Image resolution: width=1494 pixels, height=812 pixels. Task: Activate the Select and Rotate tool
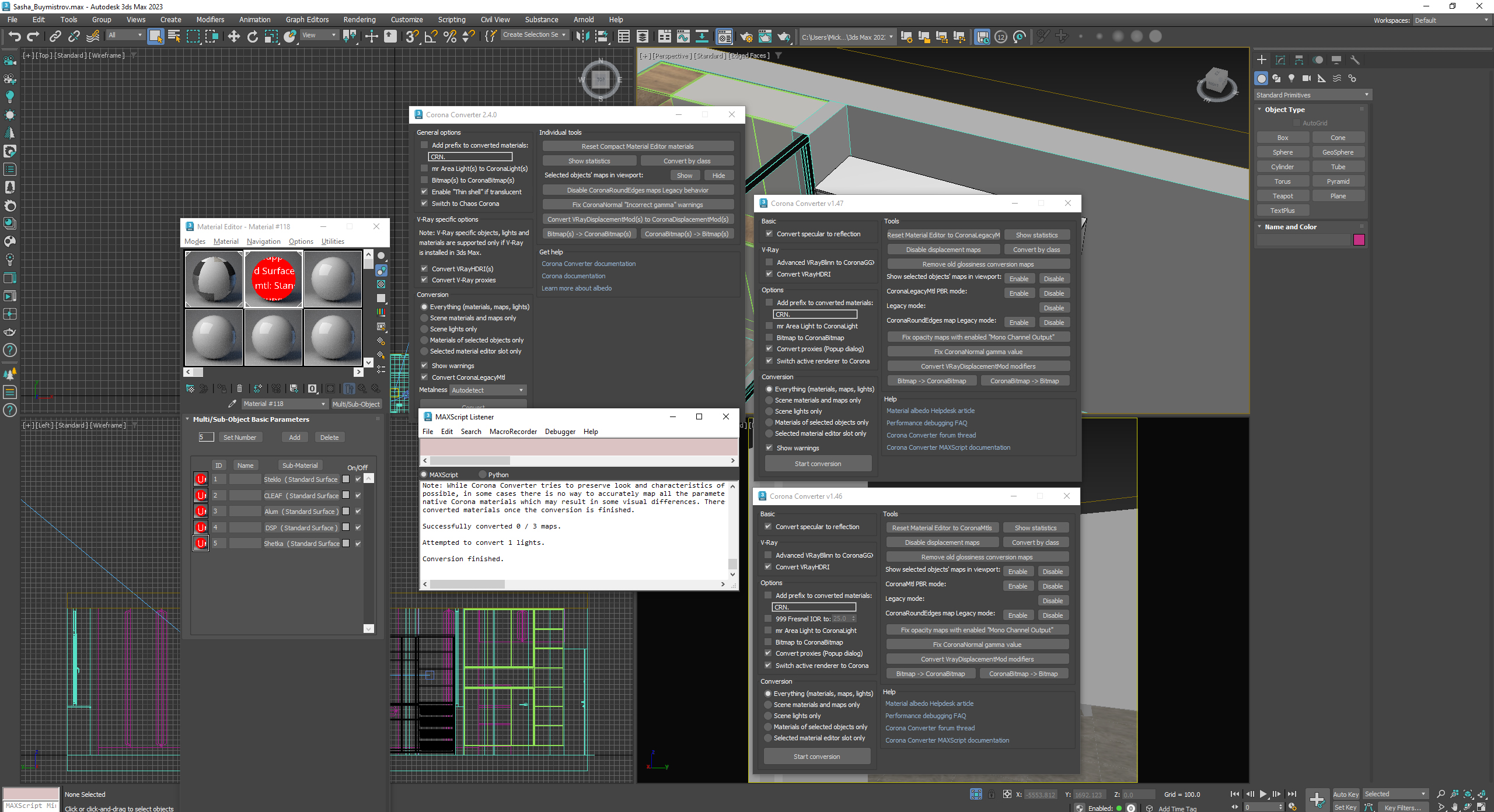[252, 37]
